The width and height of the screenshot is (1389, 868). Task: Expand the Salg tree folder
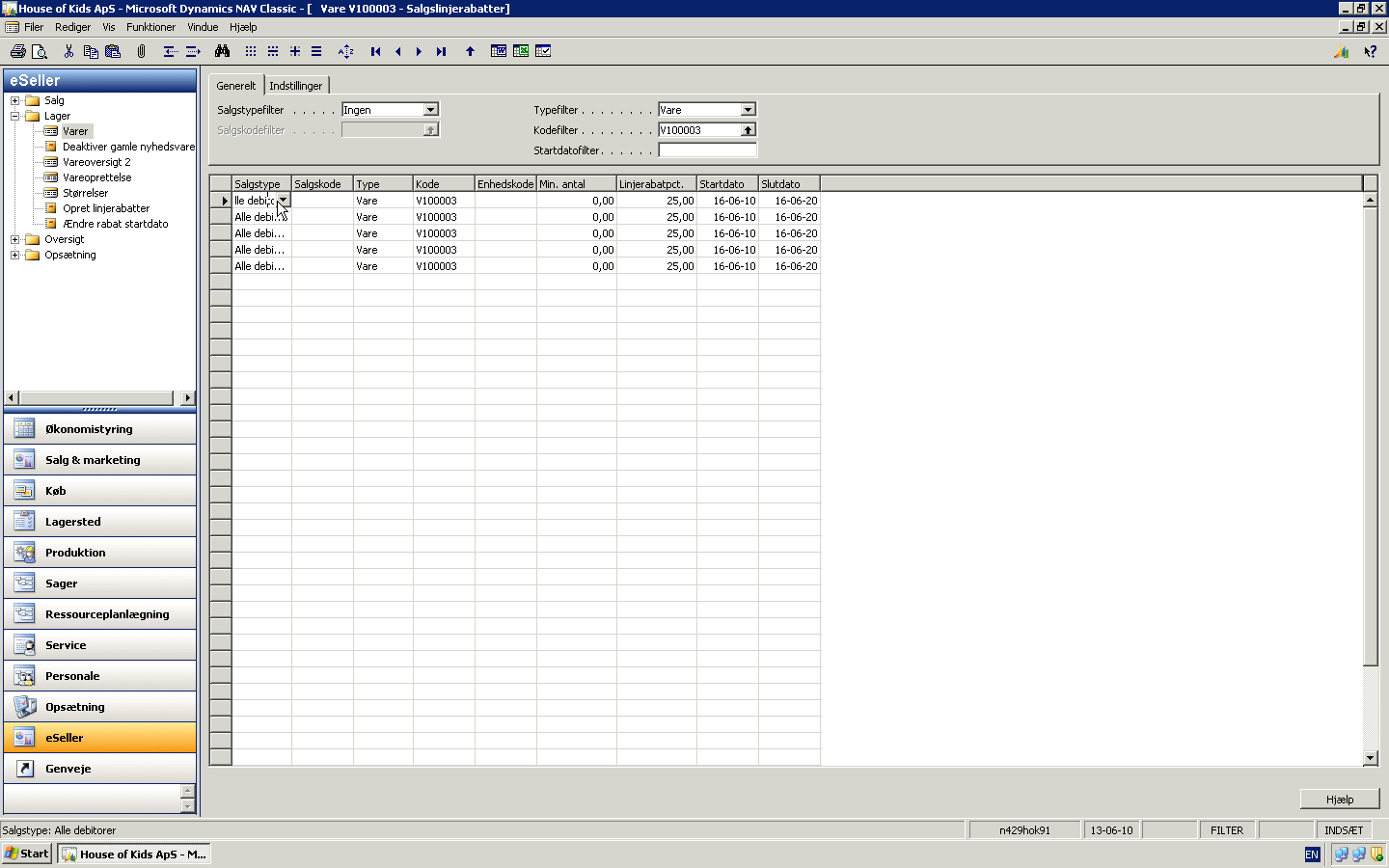tap(14, 100)
